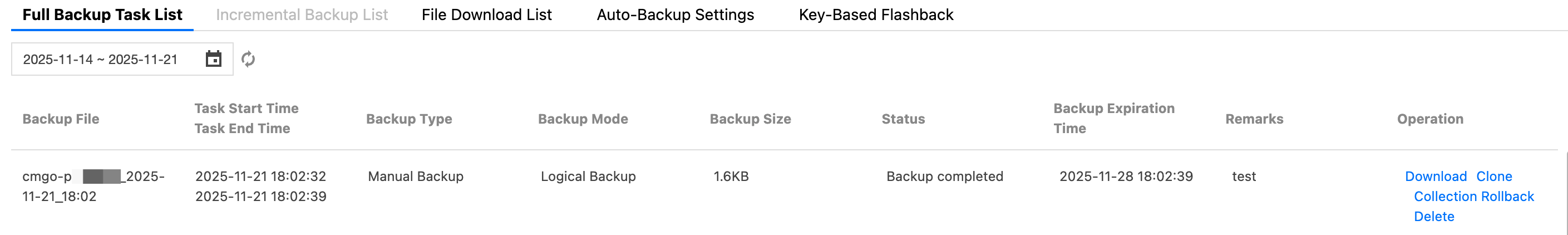Start a Collection Rollback for the backup

pyautogui.click(x=1473, y=196)
